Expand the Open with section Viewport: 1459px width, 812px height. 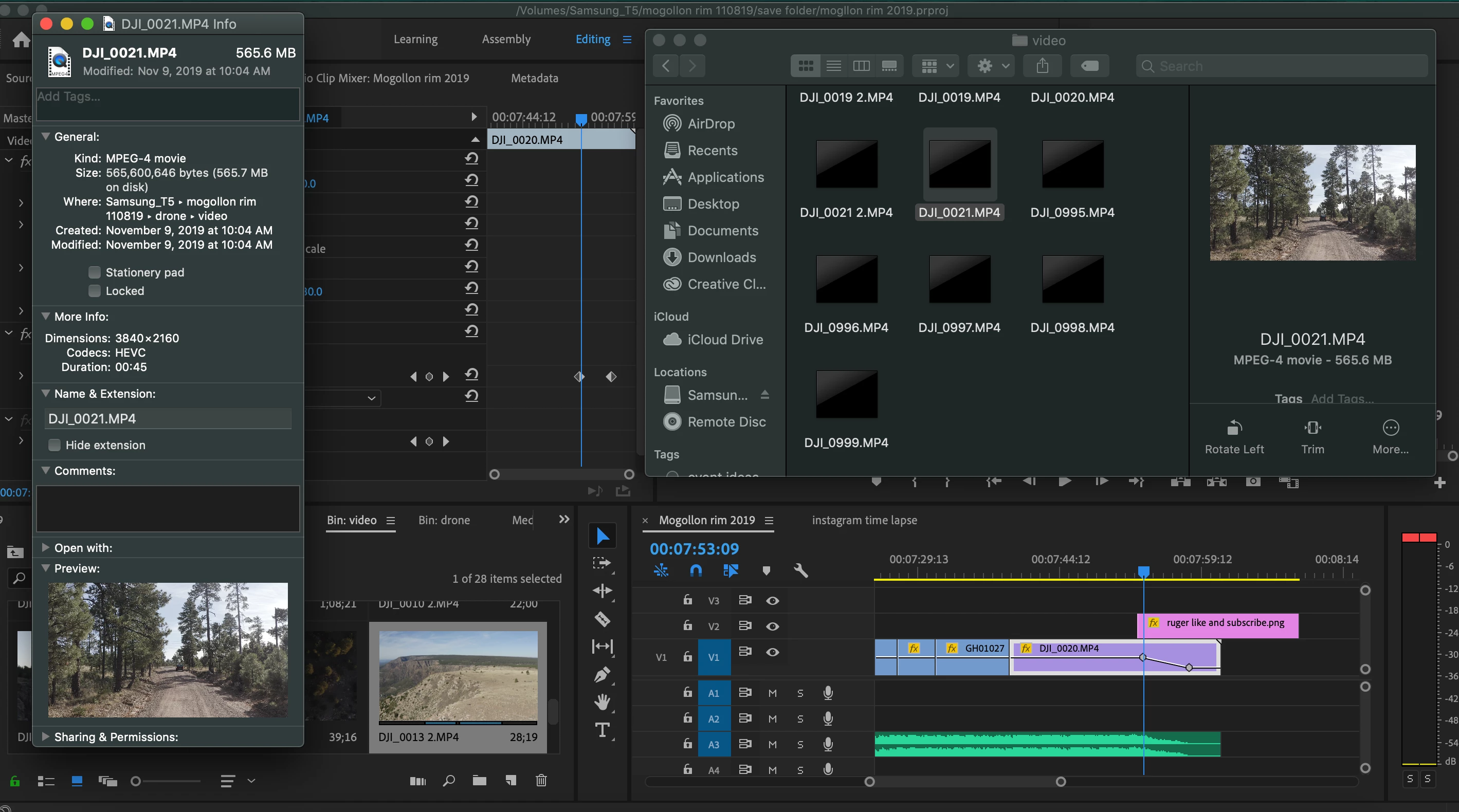click(46, 547)
